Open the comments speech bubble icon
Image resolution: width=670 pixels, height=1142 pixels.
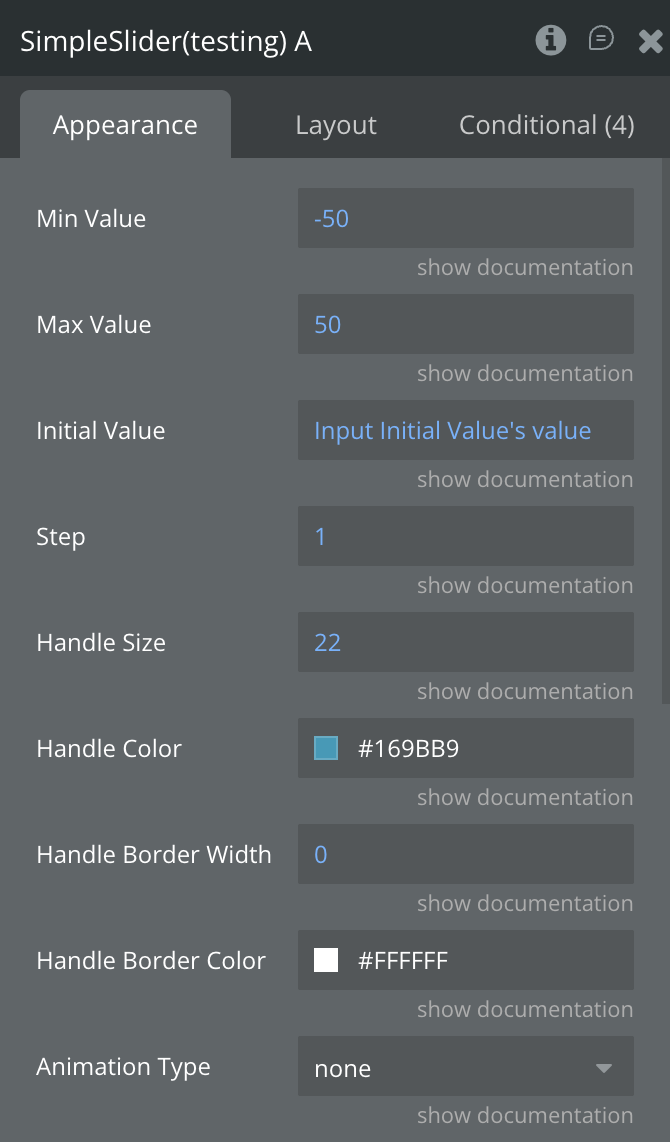point(601,40)
